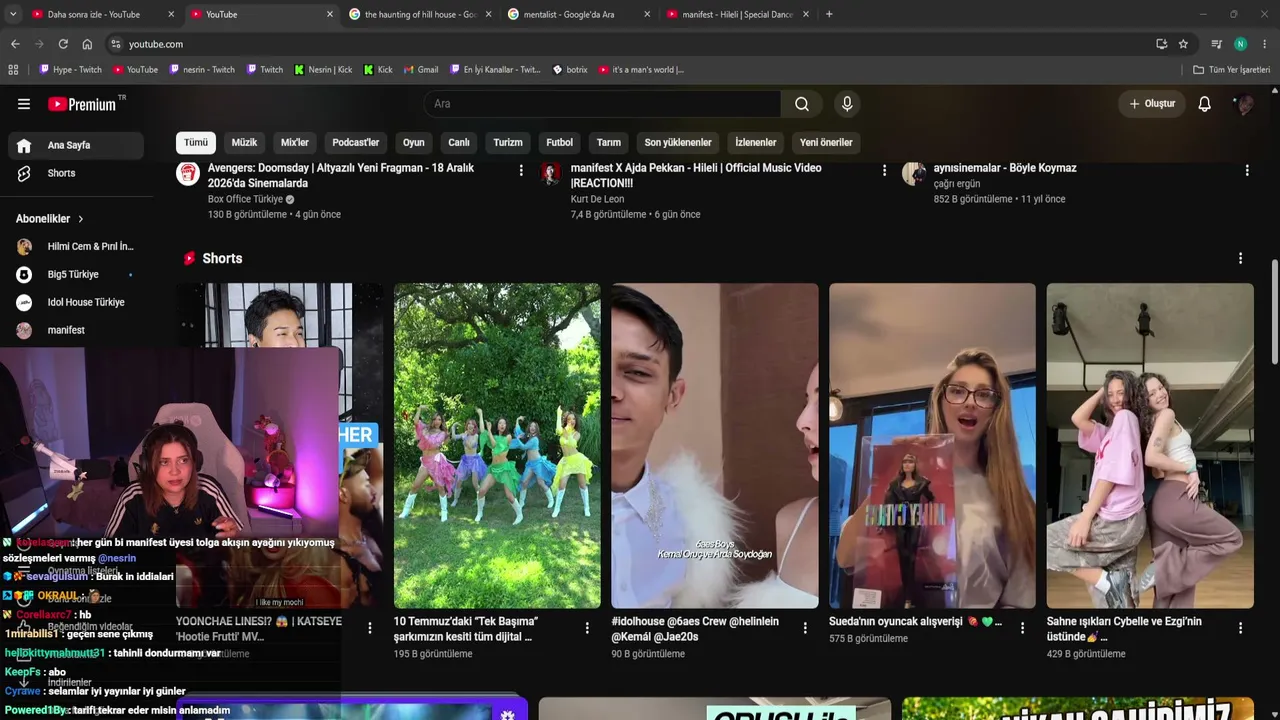Click the Oluştur create button
This screenshot has width=1280, height=720.
click(x=1152, y=104)
